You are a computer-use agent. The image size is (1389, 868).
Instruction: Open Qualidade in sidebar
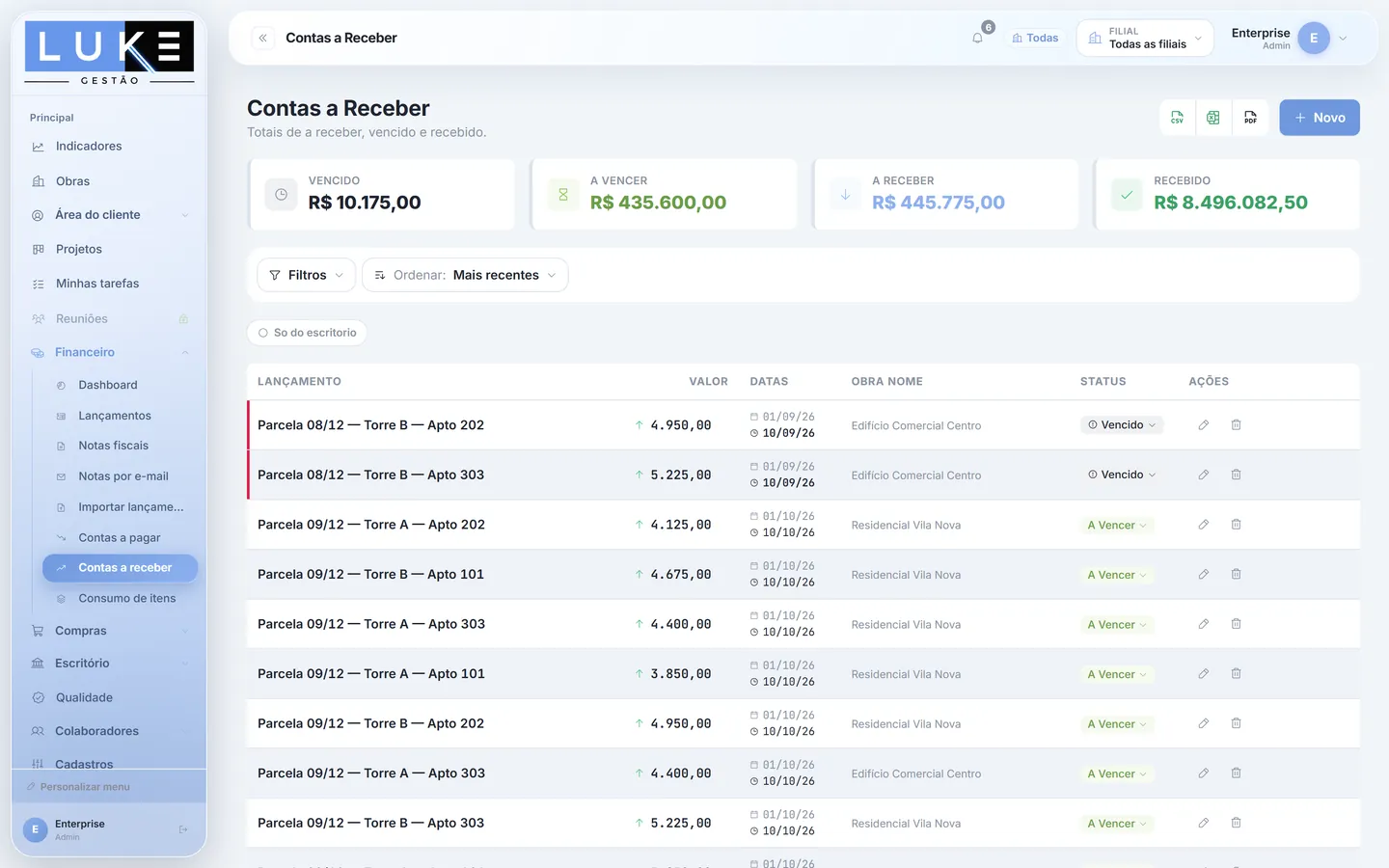pos(109,697)
